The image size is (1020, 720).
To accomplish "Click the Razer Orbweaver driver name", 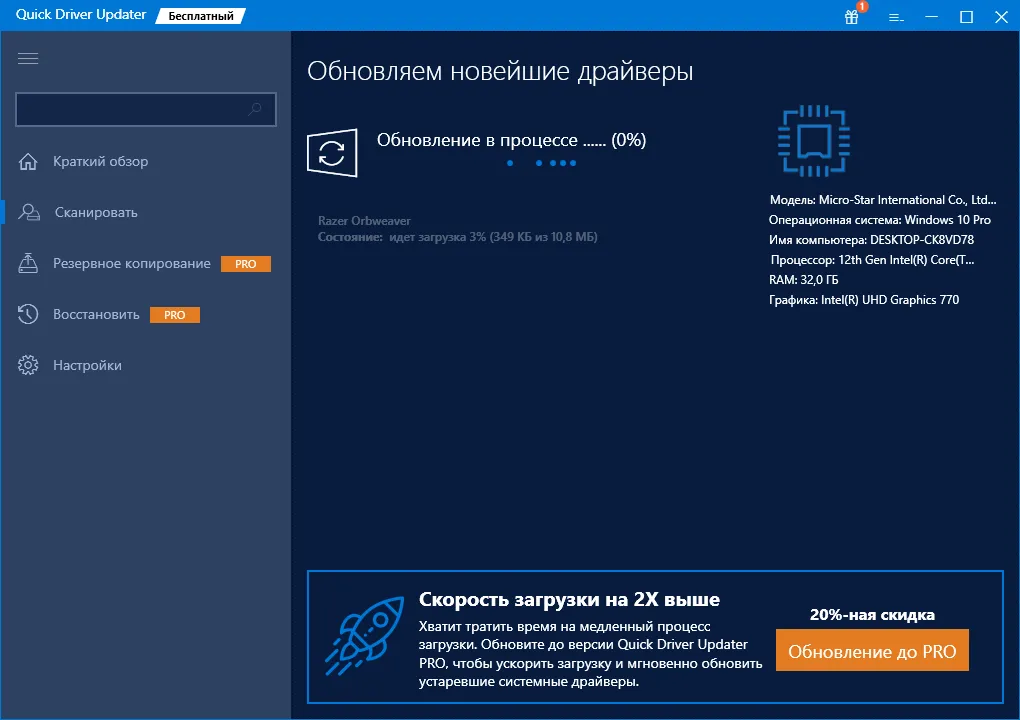I will (364, 220).
